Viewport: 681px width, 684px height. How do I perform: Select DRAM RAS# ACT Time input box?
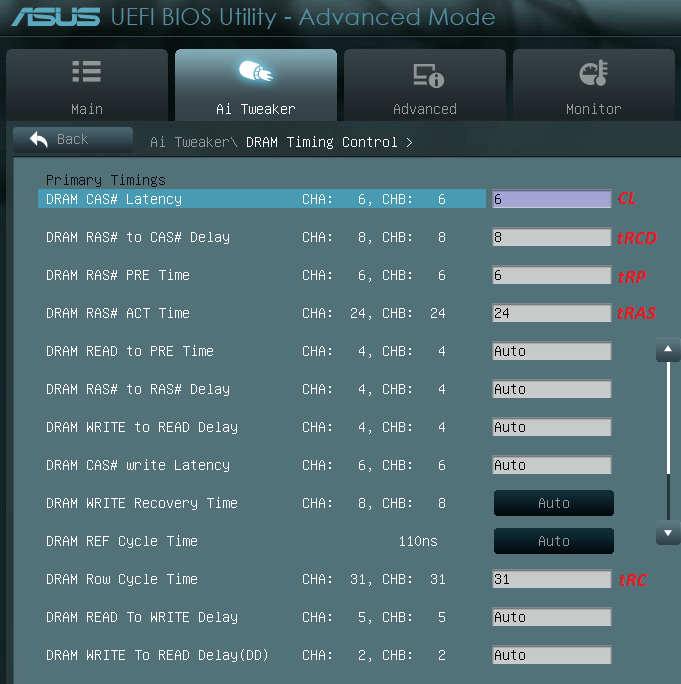click(x=551, y=313)
